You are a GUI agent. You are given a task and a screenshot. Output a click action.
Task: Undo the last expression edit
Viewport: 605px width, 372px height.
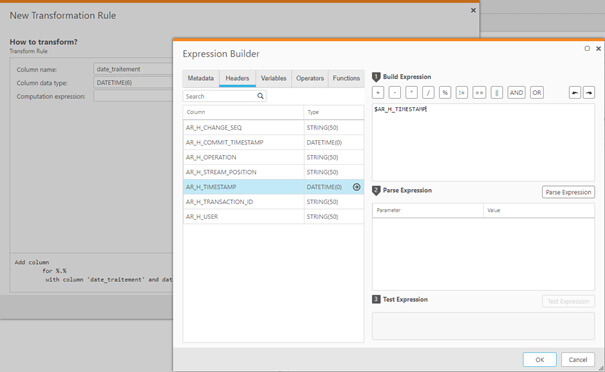click(x=575, y=93)
